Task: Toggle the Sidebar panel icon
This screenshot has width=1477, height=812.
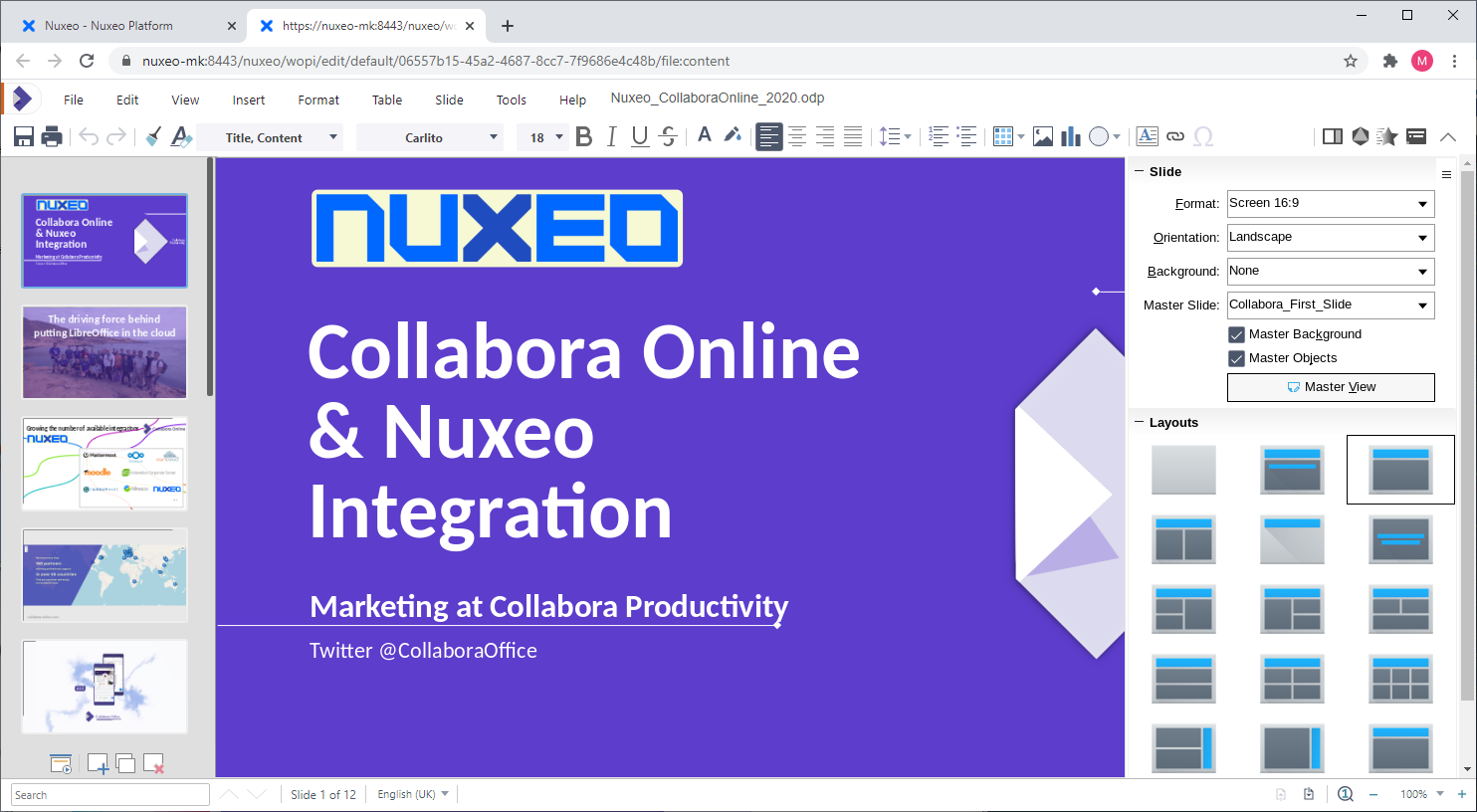Action: pyautogui.click(x=1333, y=136)
